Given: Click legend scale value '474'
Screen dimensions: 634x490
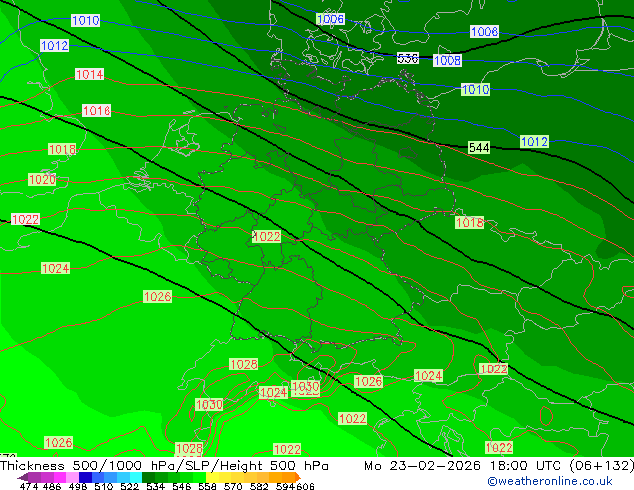Looking at the screenshot, I should 28,486.
